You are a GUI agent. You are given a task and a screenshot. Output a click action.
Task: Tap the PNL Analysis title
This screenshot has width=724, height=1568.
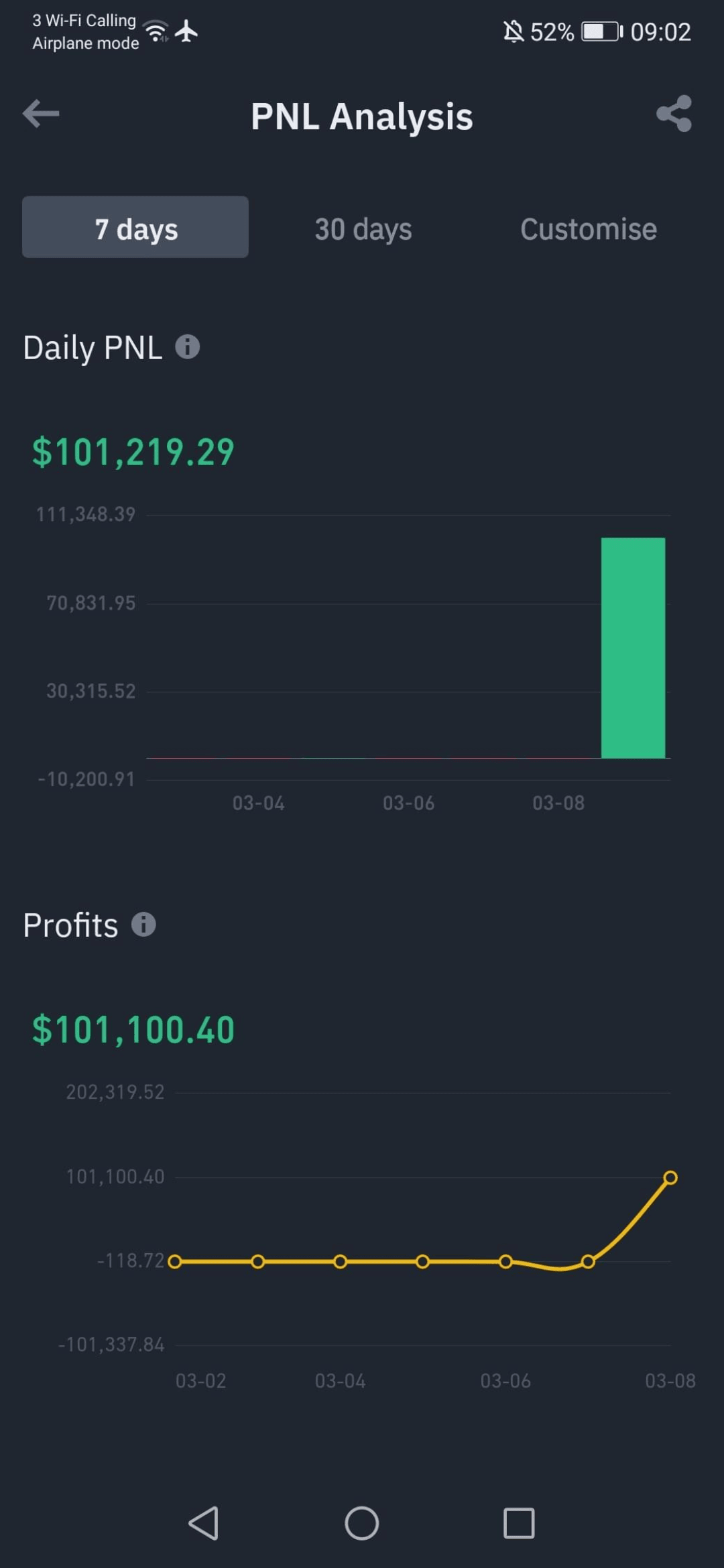tap(362, 117)
